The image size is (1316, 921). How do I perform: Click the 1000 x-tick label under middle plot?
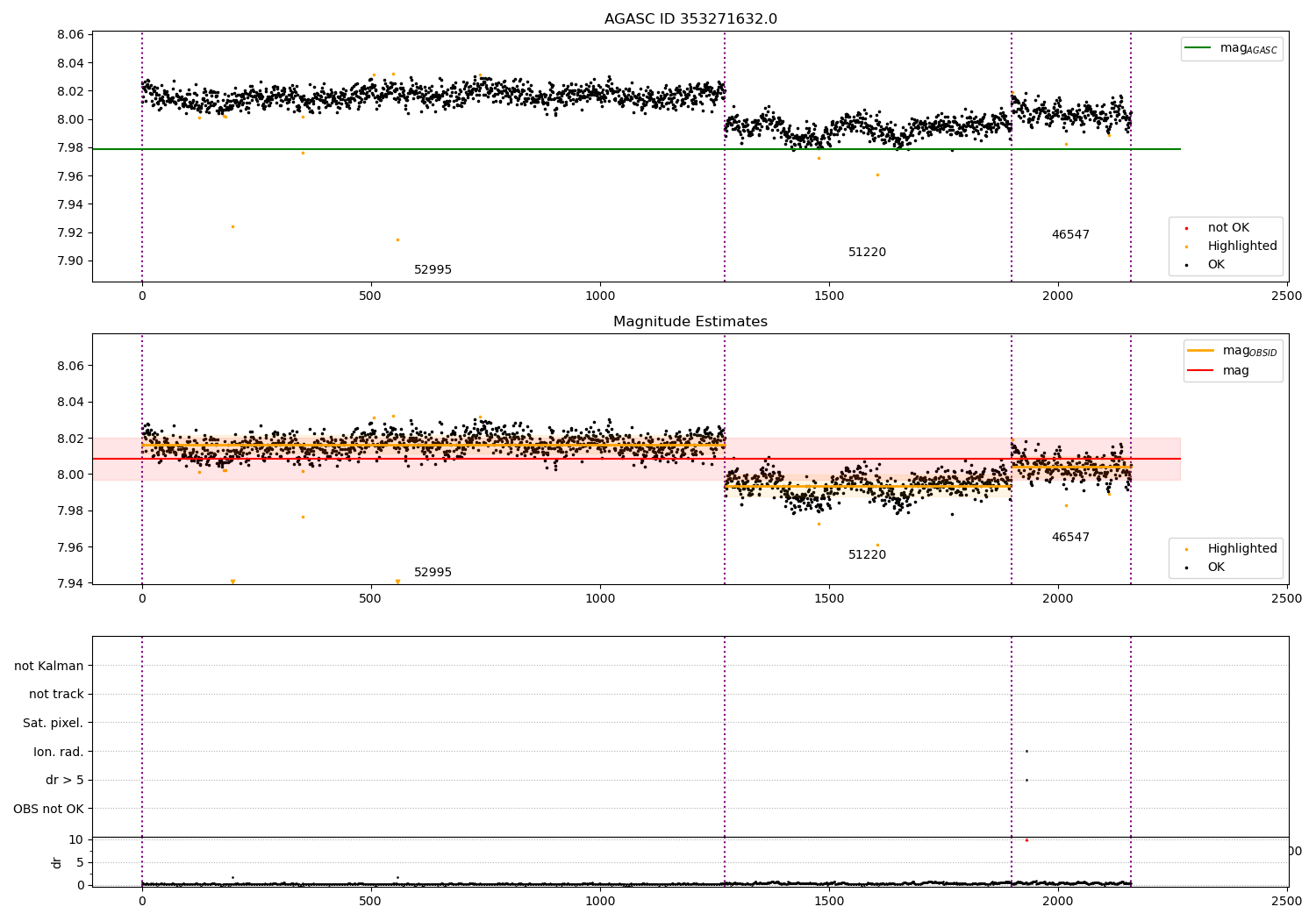[x=600, y=598]
